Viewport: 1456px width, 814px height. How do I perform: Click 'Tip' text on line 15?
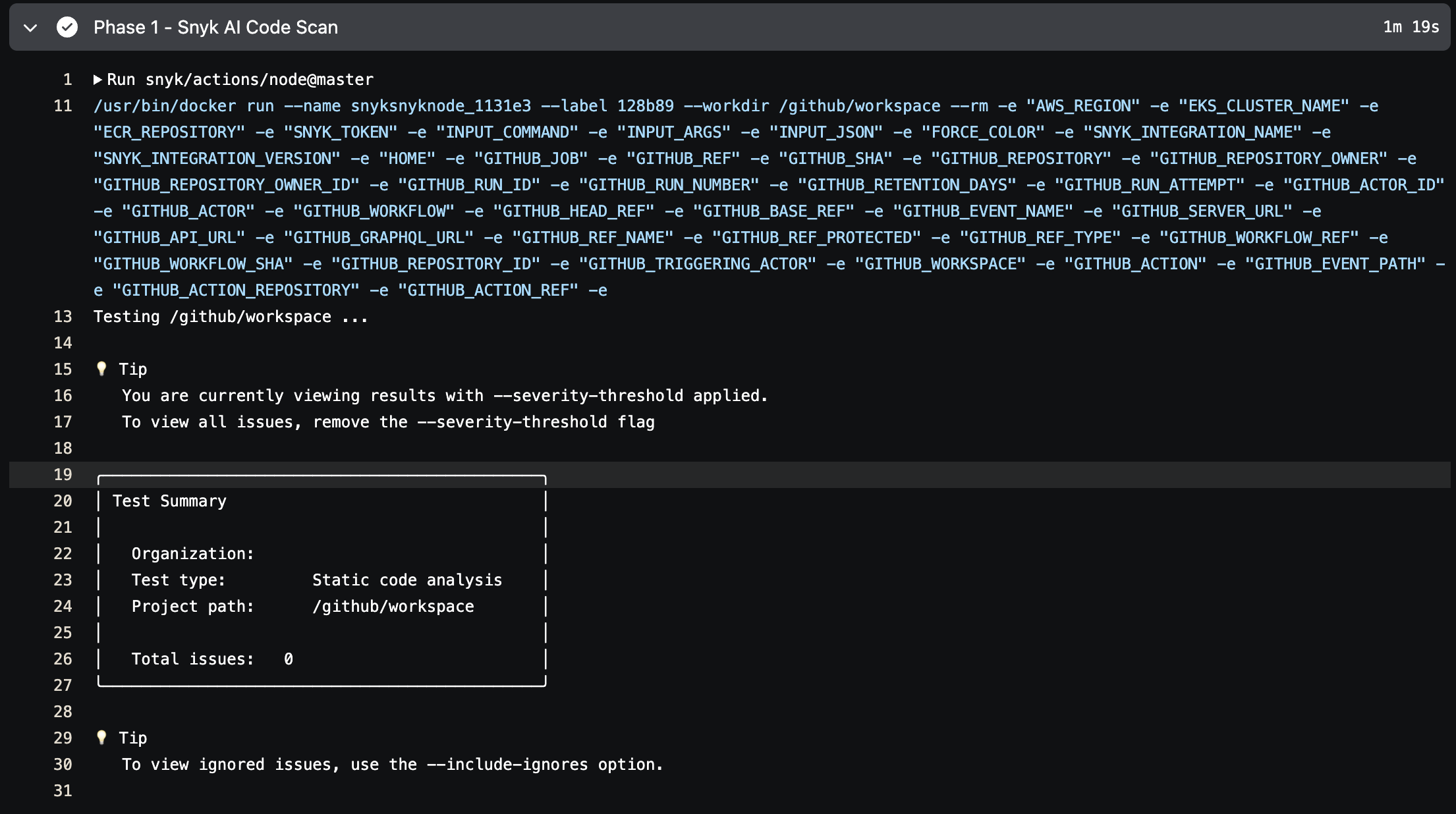133,369
